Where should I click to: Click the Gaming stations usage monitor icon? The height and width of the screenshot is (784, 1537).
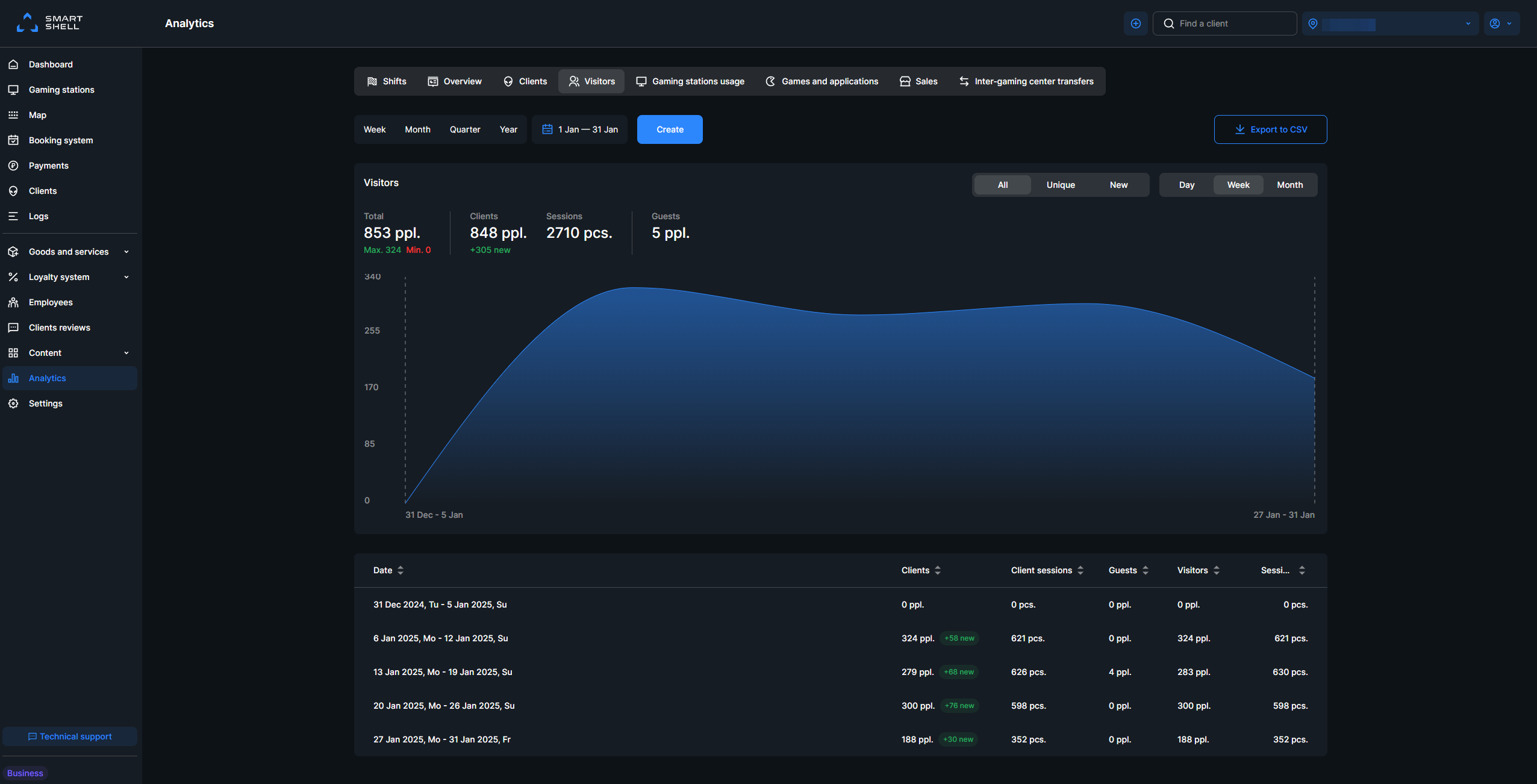click(641, 81)
